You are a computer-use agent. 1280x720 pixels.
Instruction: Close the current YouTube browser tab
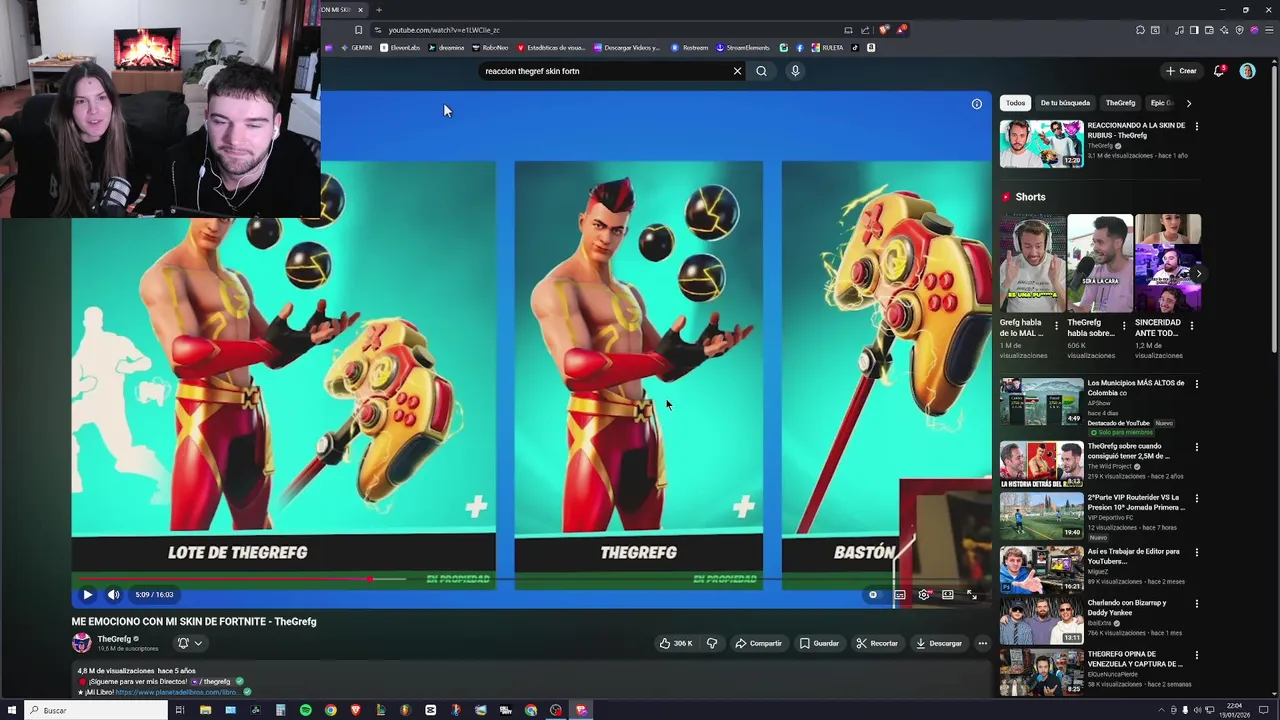(x=360, y=10)
